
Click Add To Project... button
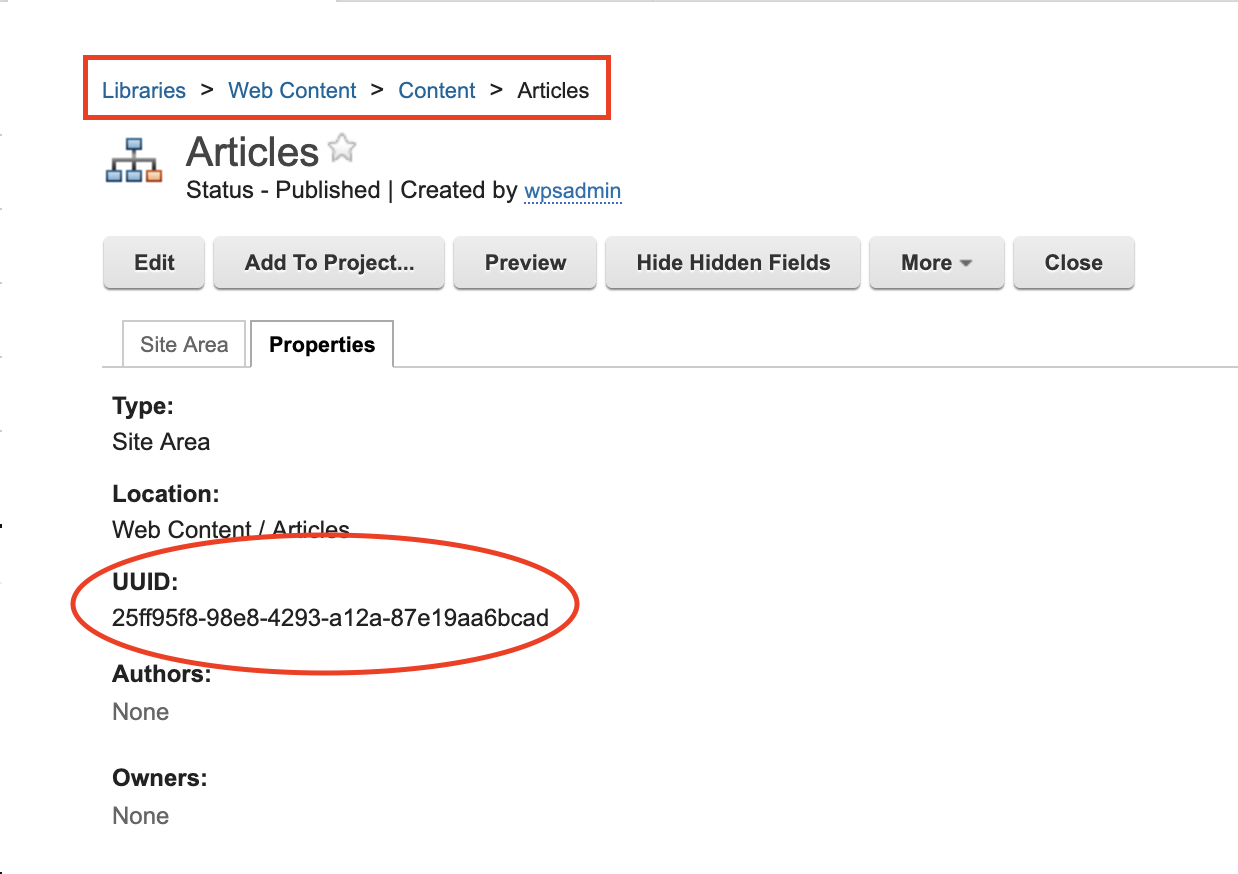[x=329, y=263]
